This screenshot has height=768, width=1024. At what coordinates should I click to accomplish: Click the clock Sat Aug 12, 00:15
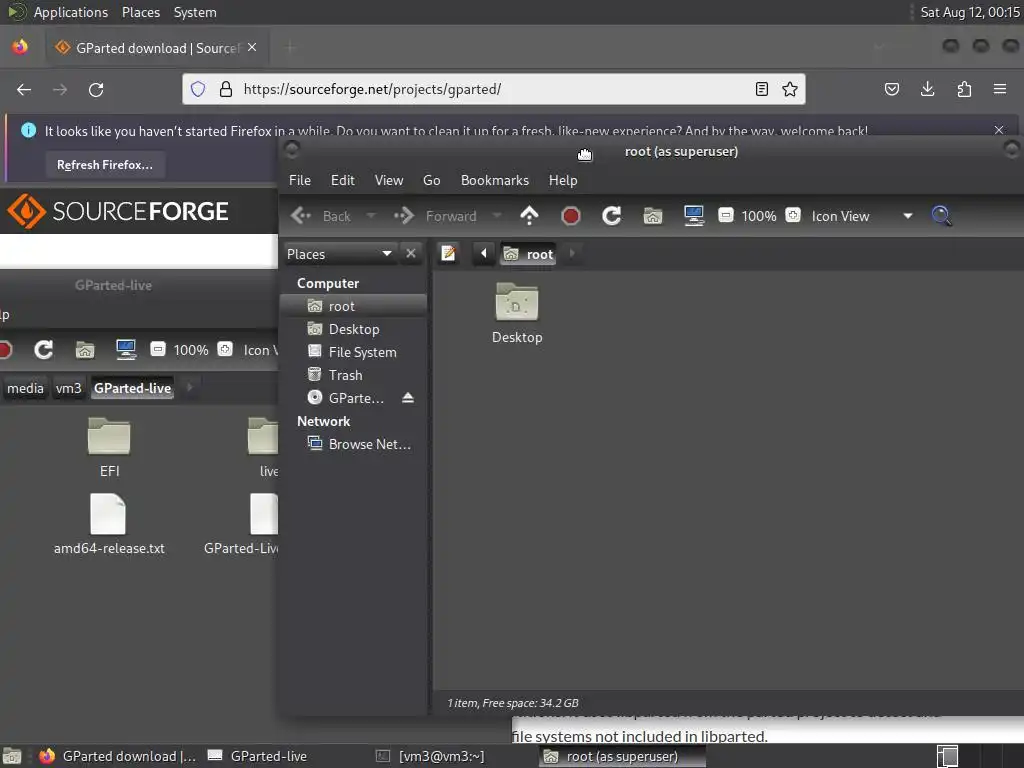(970, 12)
